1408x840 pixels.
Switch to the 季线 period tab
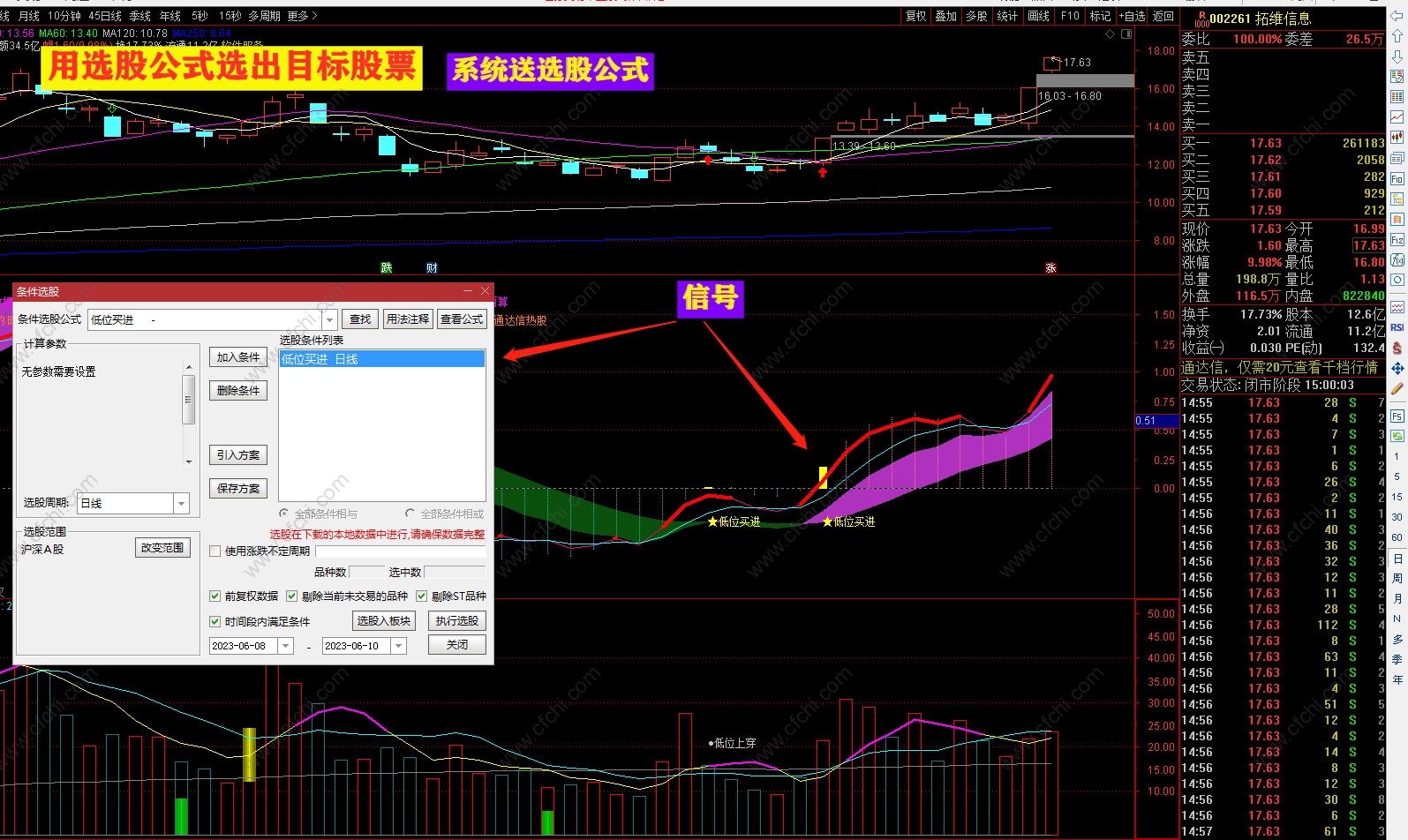140,16
